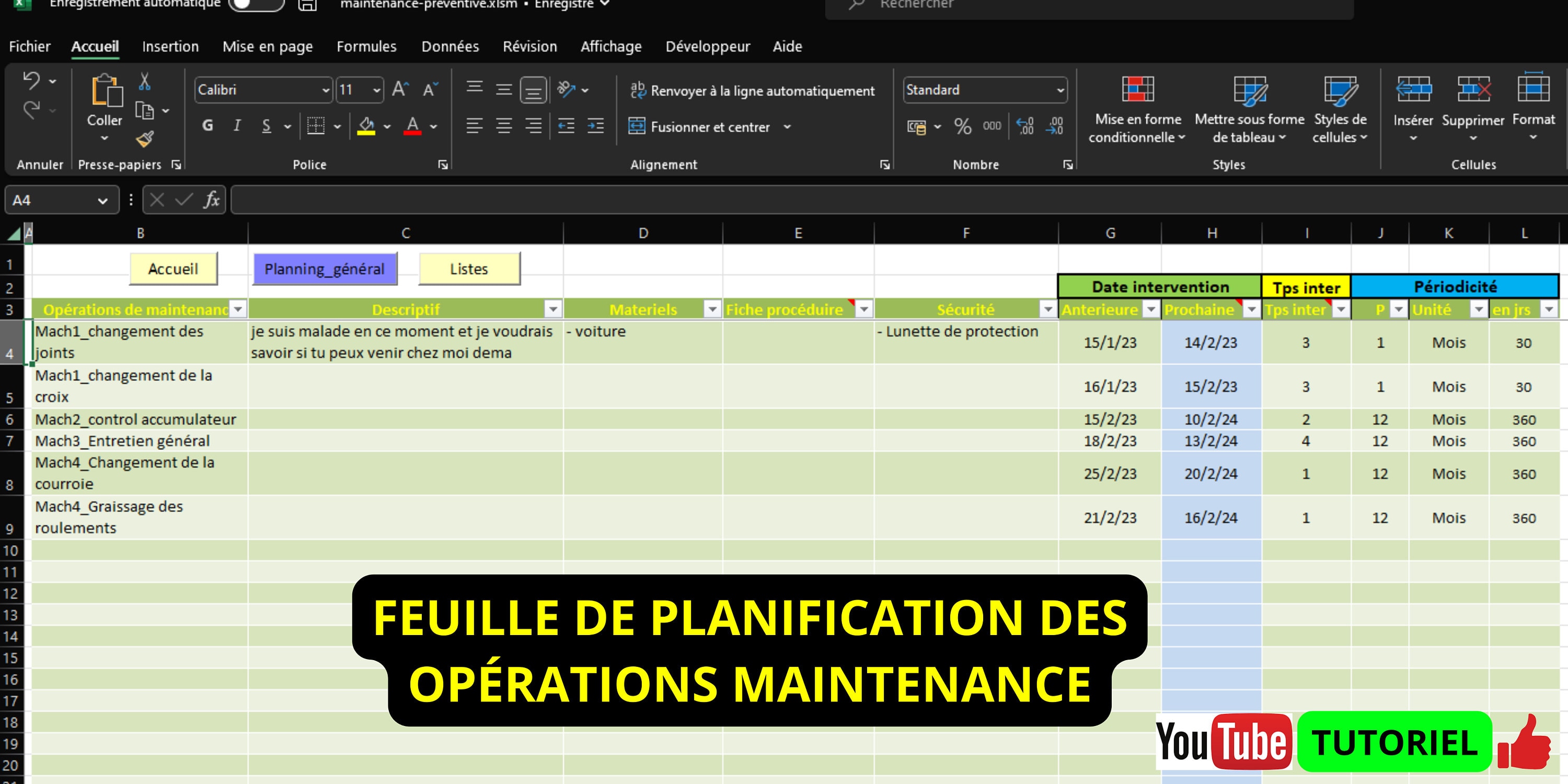The image size is (1568, 784).
Task: Select center text alignment
Action: [x=503, y=126]
